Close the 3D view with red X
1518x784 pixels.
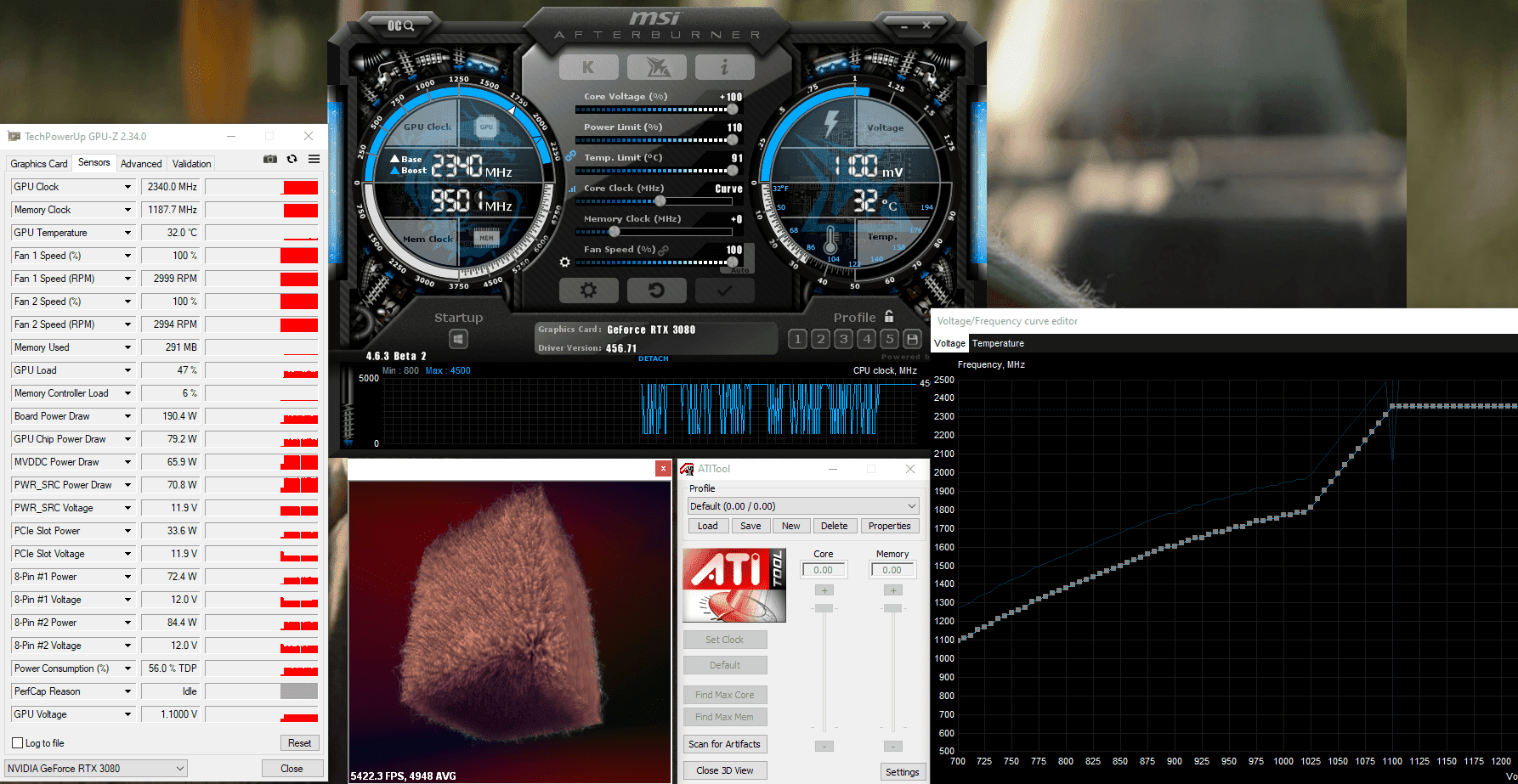[x=663, y=468]
